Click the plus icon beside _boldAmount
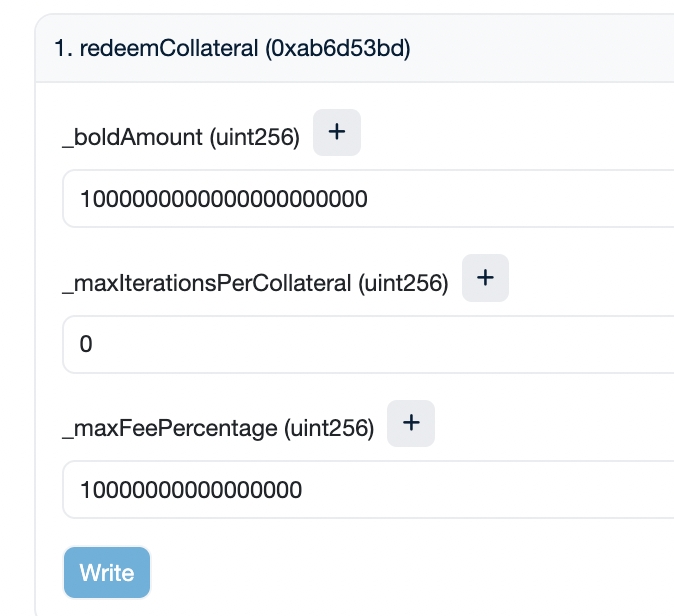Screen dimensions: 674x616 point(337,134)
